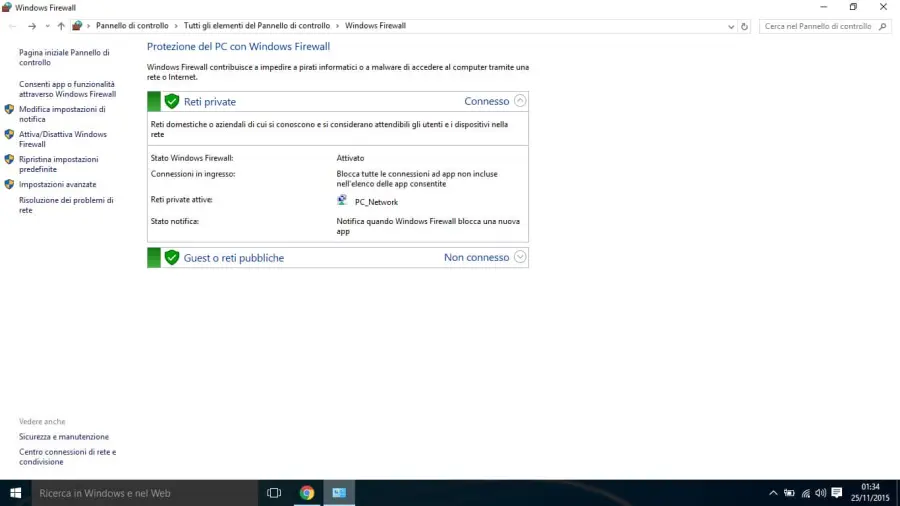Go up one level with Up arrow
The height and width of the screenshot is (506, 900).
pyautogui.click(x=61, y=26)
